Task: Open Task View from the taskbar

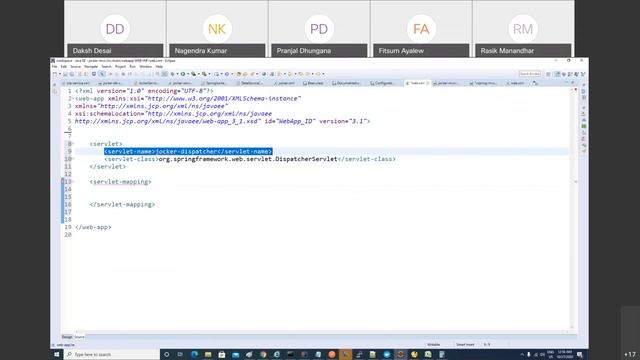Action: 180,354
